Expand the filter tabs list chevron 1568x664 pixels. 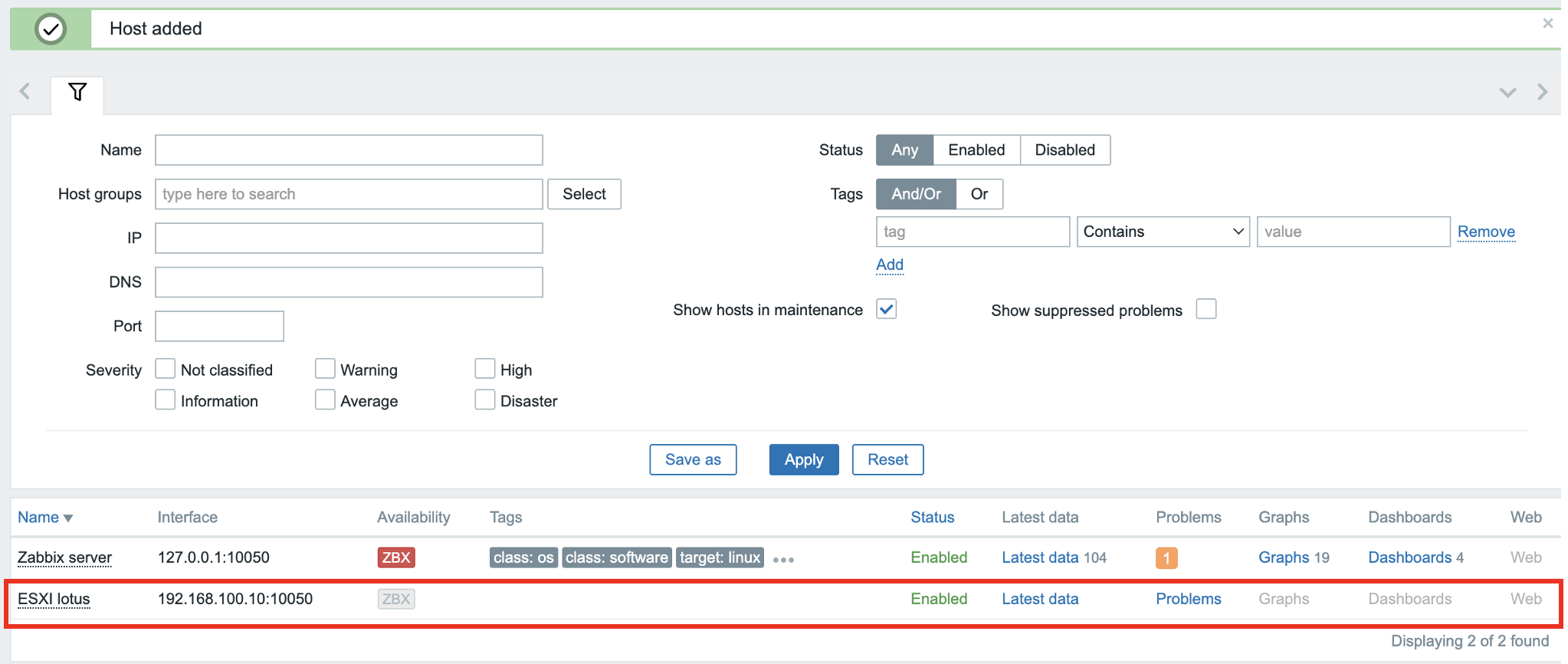(1507, 93)
